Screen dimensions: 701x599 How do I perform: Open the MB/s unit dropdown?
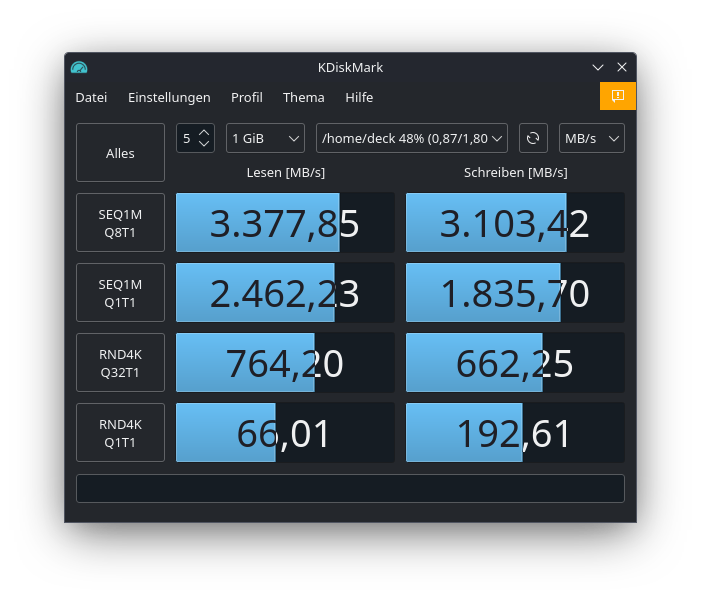591,138
